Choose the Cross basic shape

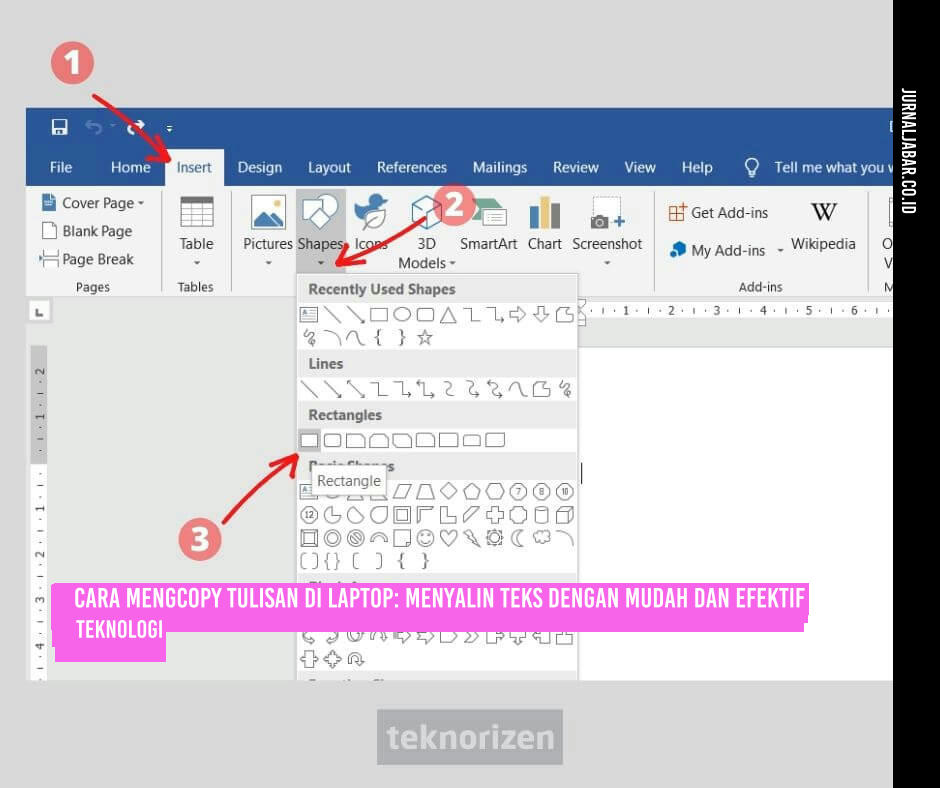[495, 515]
